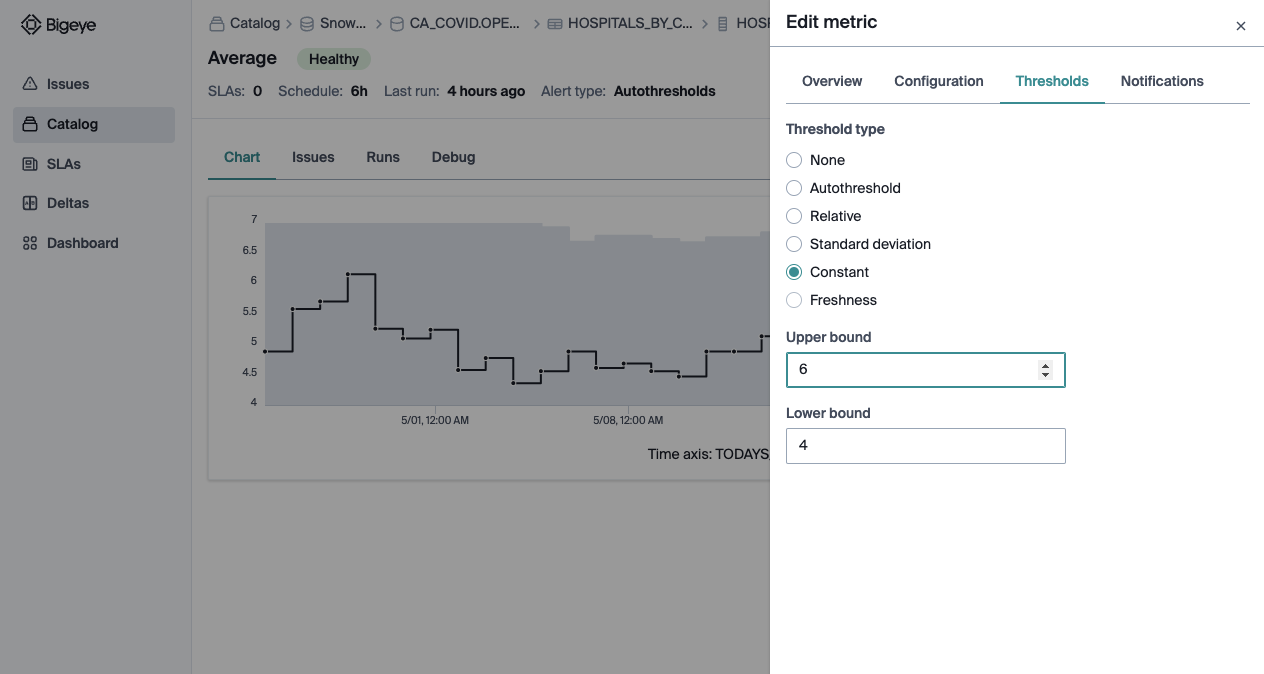Click the SLAs list icon in sidebar
This screenshot has width=1264, height=674.
(x=30, y=164)
